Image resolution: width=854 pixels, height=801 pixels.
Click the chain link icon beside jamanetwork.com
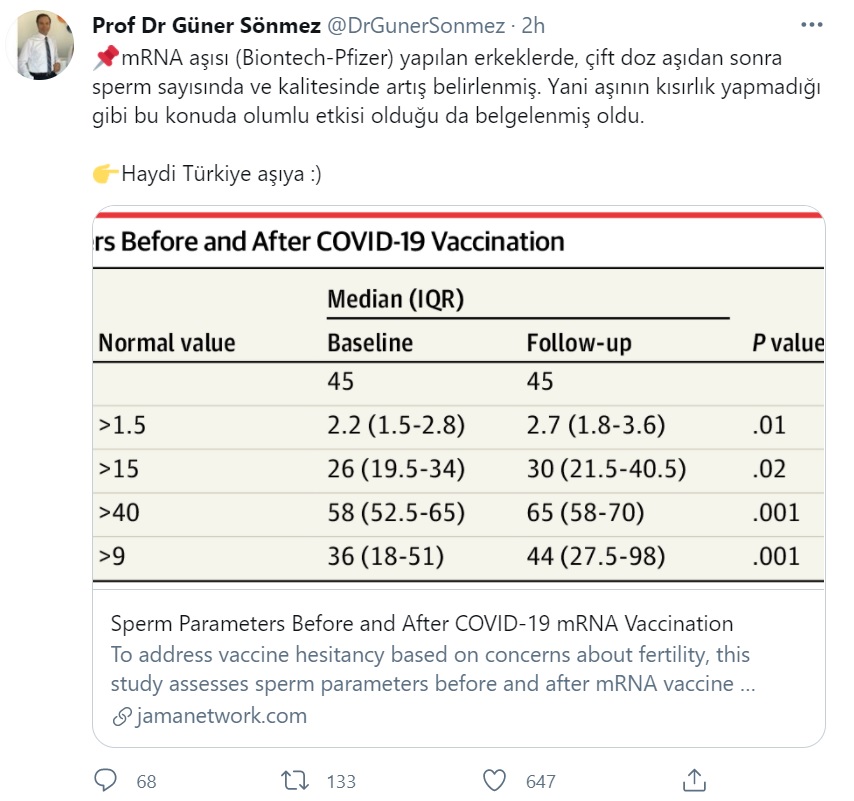[122, 717]
